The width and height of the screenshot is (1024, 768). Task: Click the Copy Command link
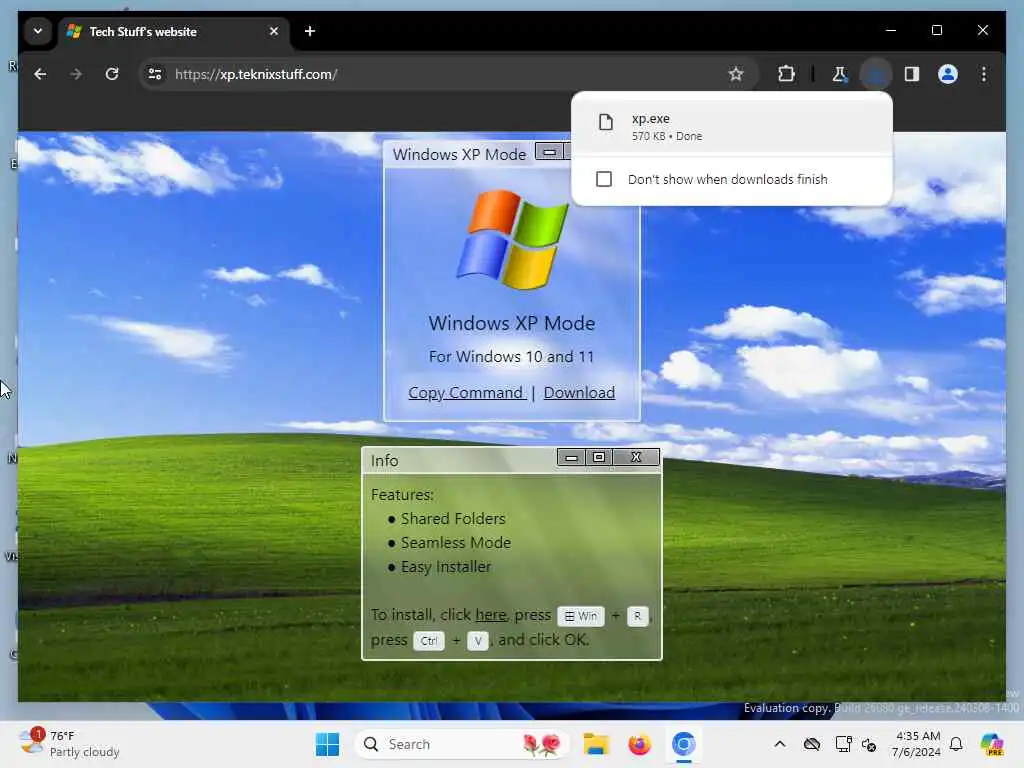(x=466, y=392)
